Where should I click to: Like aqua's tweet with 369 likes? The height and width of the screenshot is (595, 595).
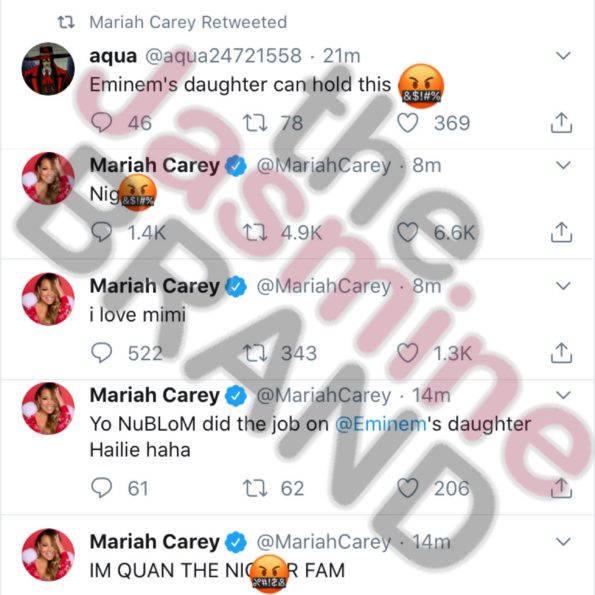[x=408, y=123]
